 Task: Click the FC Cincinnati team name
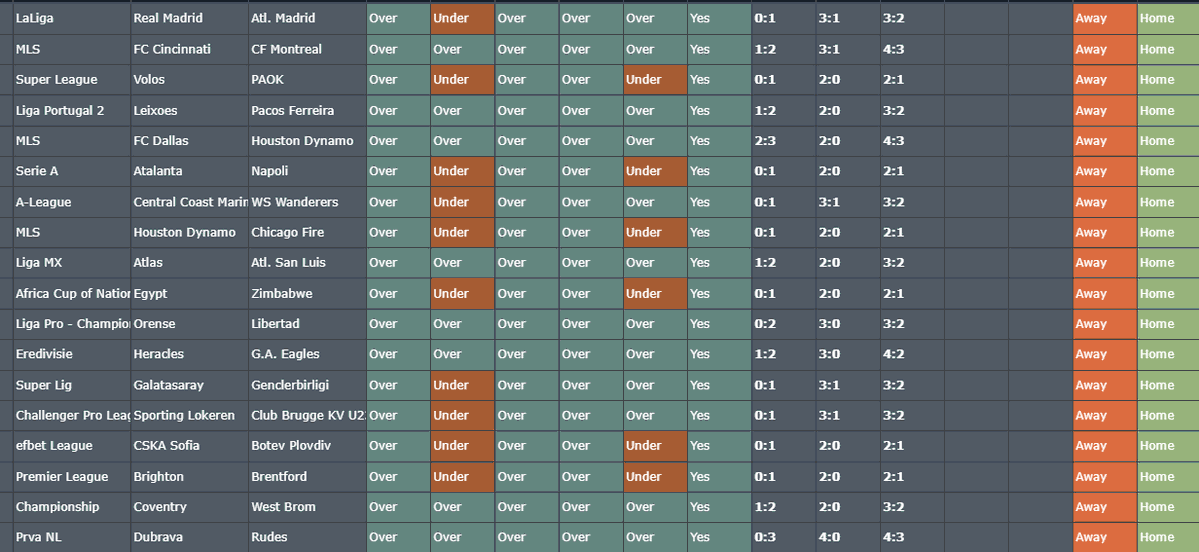pyautogui.click(x=172, y=49)
